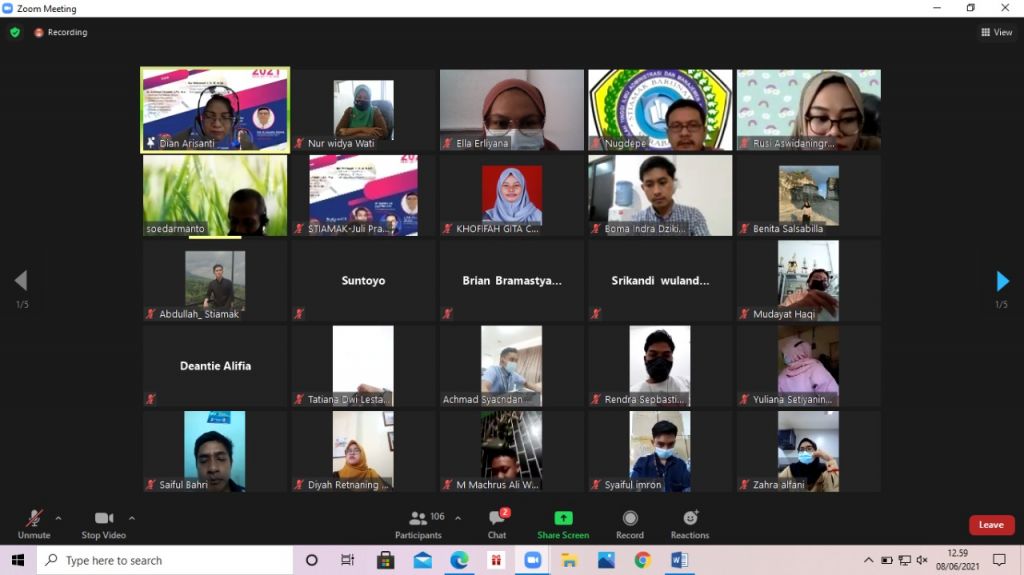Start recording with the Record icon

[630, 518]
